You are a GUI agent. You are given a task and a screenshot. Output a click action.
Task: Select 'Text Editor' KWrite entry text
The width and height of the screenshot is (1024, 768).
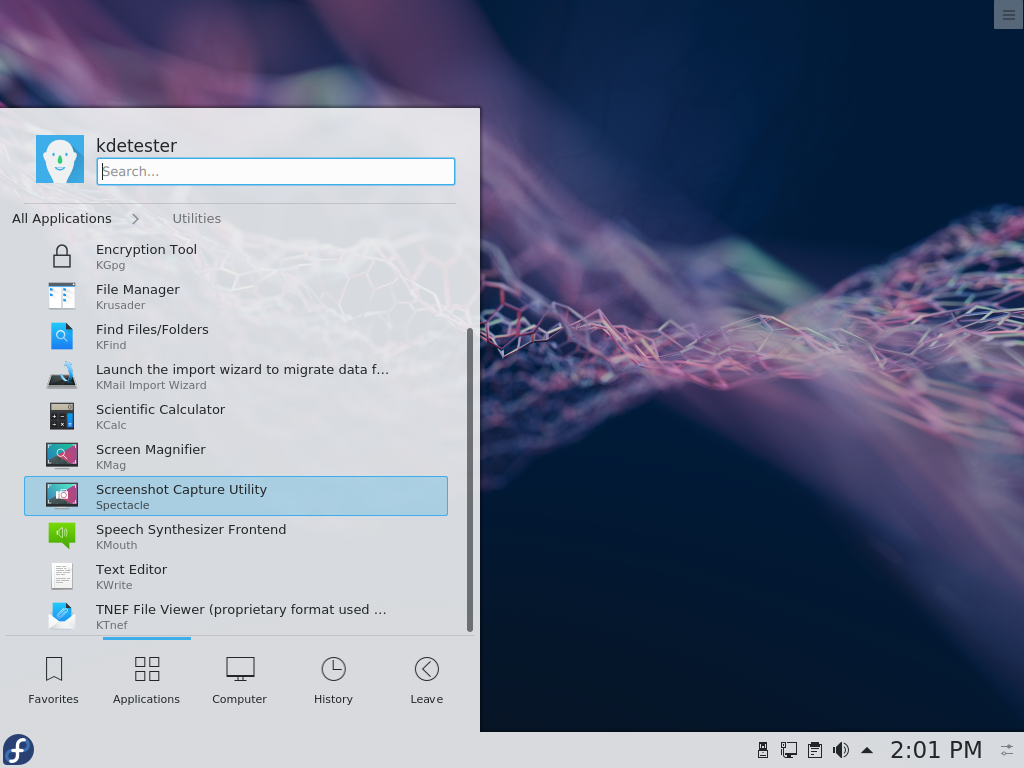click(x=131, y=569)
